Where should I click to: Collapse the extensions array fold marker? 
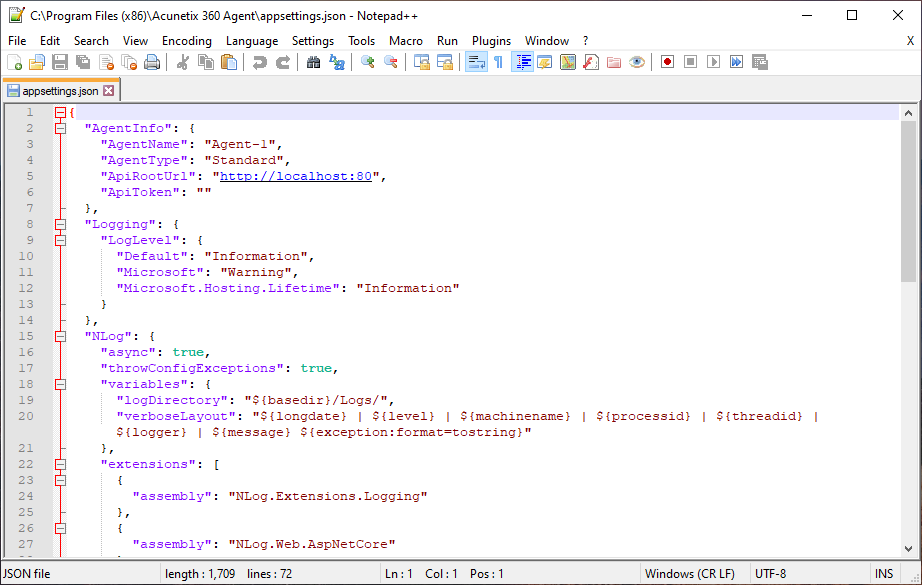pyautogui.click(x=60, y=464)
